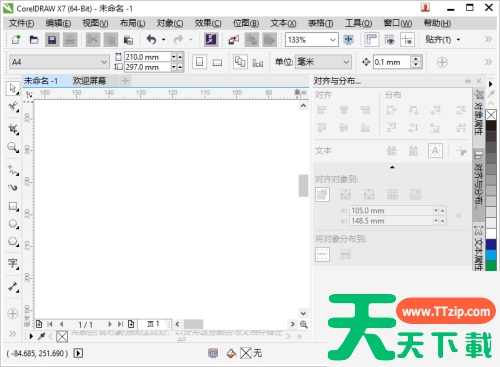500x367 pixels.
Task: Expand toolbox overflow chevrons
Action: [x=12, y=333]
